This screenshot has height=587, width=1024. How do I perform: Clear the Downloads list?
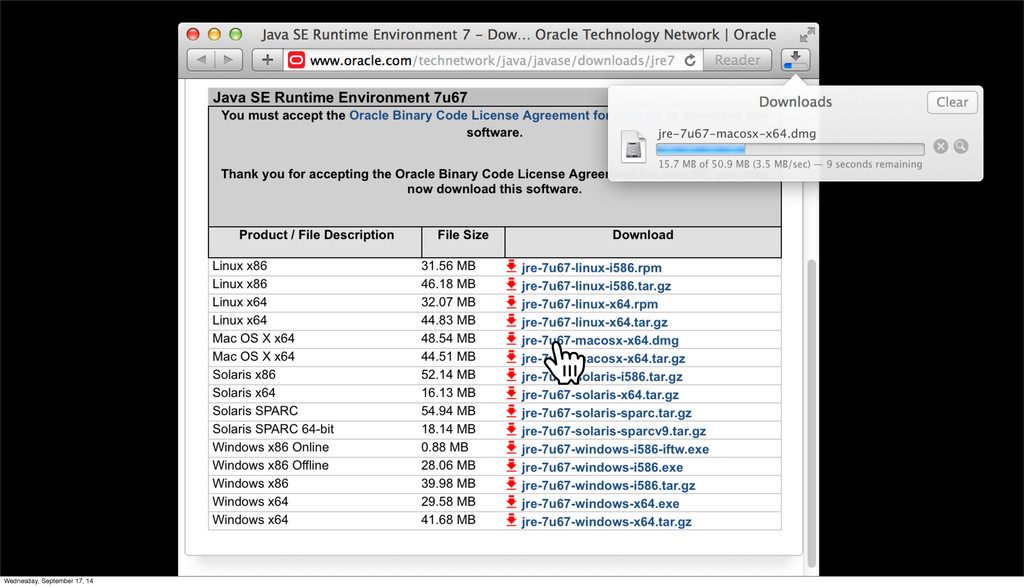pos(952,102)
